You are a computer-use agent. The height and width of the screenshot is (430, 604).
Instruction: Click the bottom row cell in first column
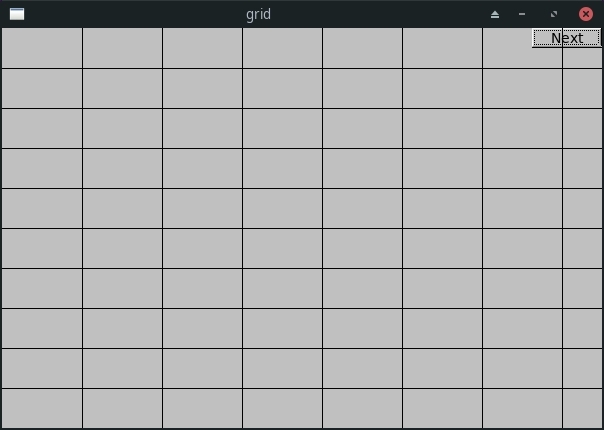42,408
